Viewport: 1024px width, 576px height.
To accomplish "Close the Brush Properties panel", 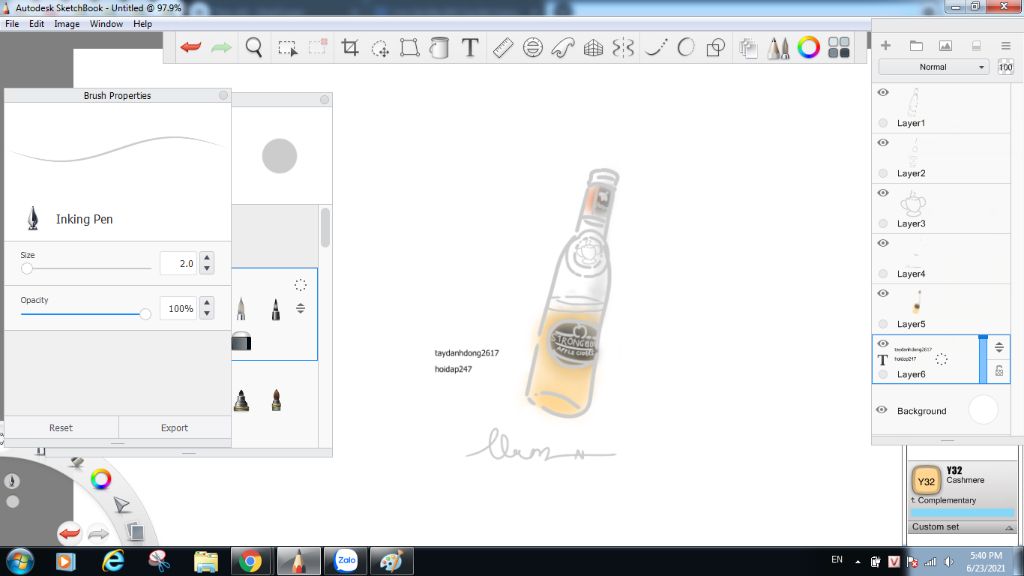I will [x=223, y=95].
